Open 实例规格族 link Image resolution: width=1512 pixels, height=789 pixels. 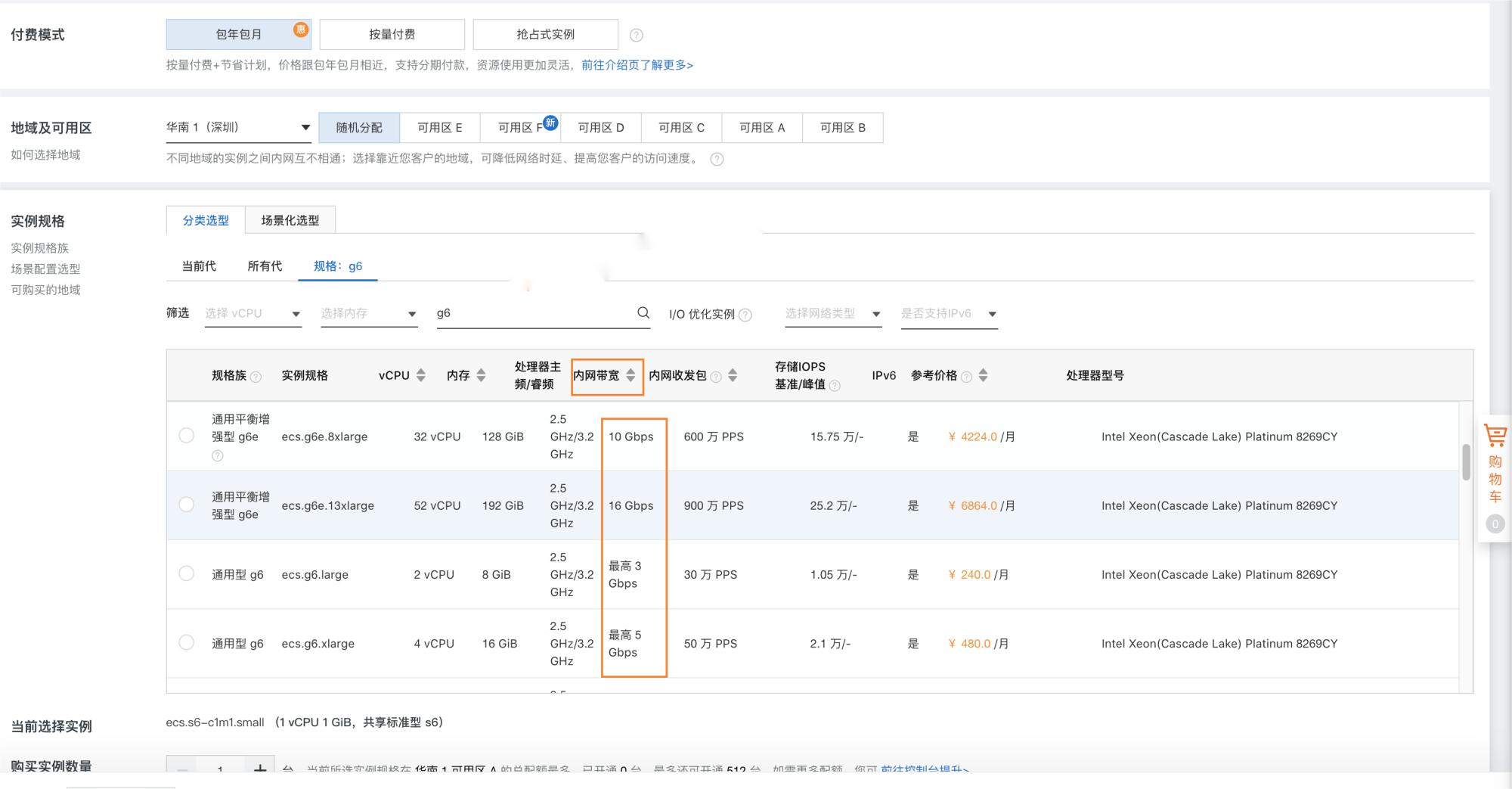[x=39, y=248]
